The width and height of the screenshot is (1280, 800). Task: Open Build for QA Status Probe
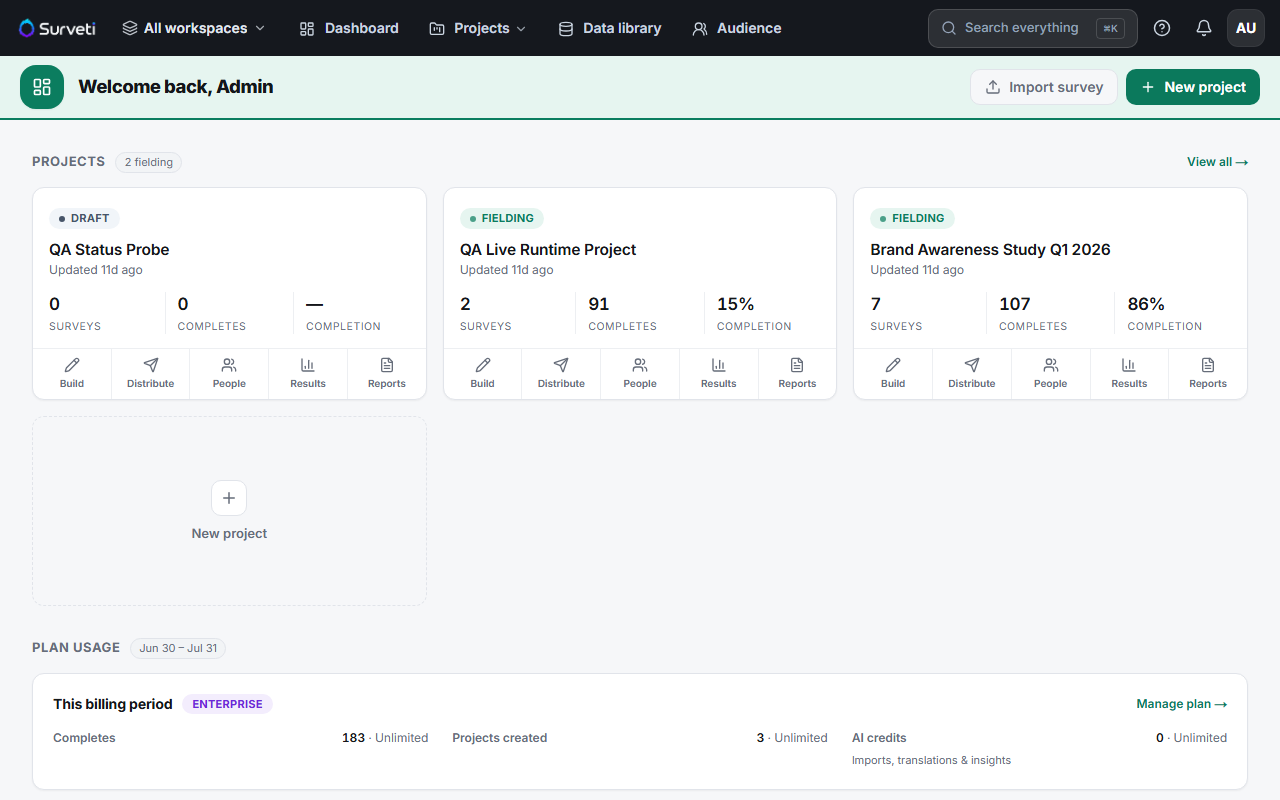(72, 374)
